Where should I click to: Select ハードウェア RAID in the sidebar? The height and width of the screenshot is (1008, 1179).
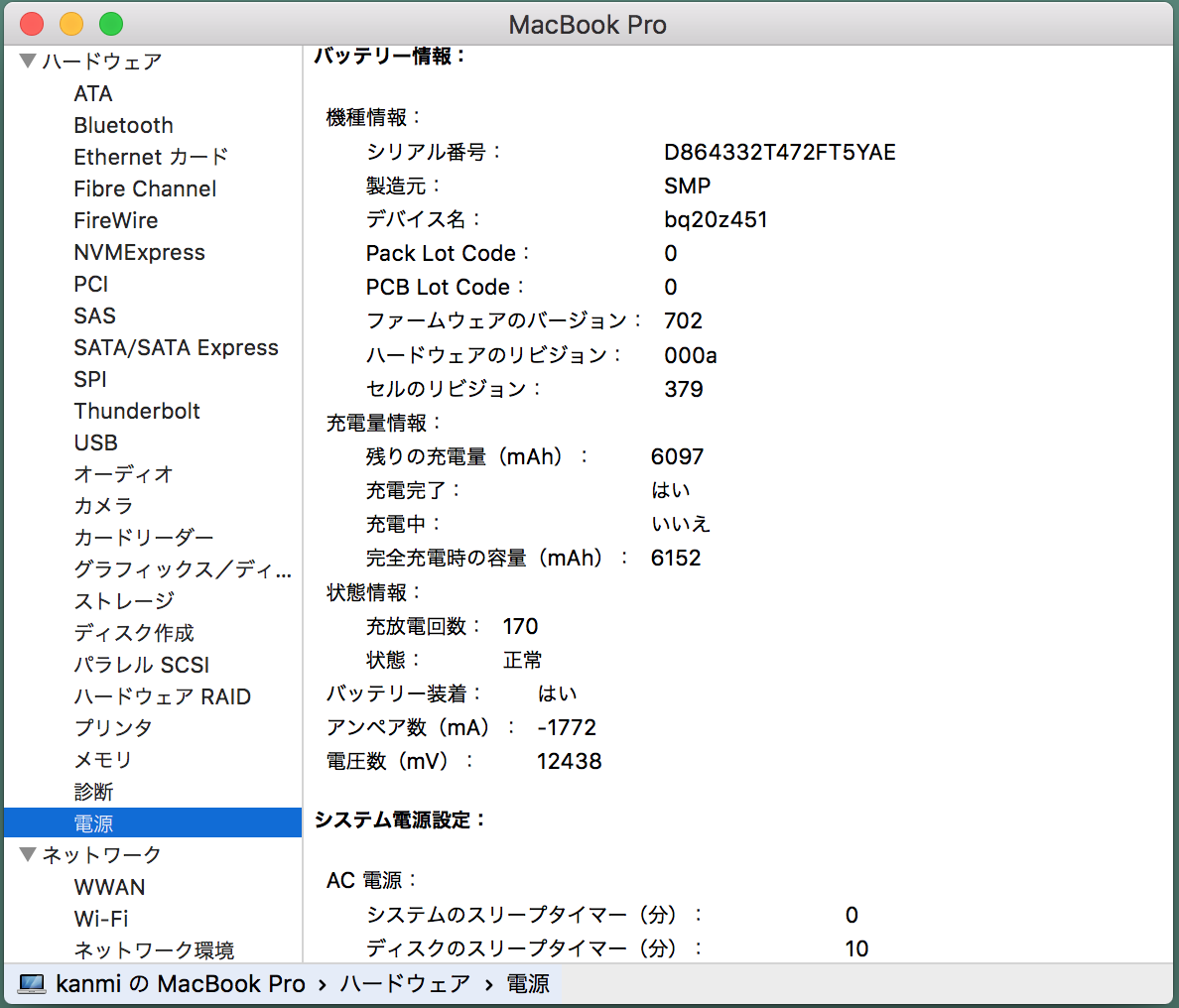click(x=163, y=696)
